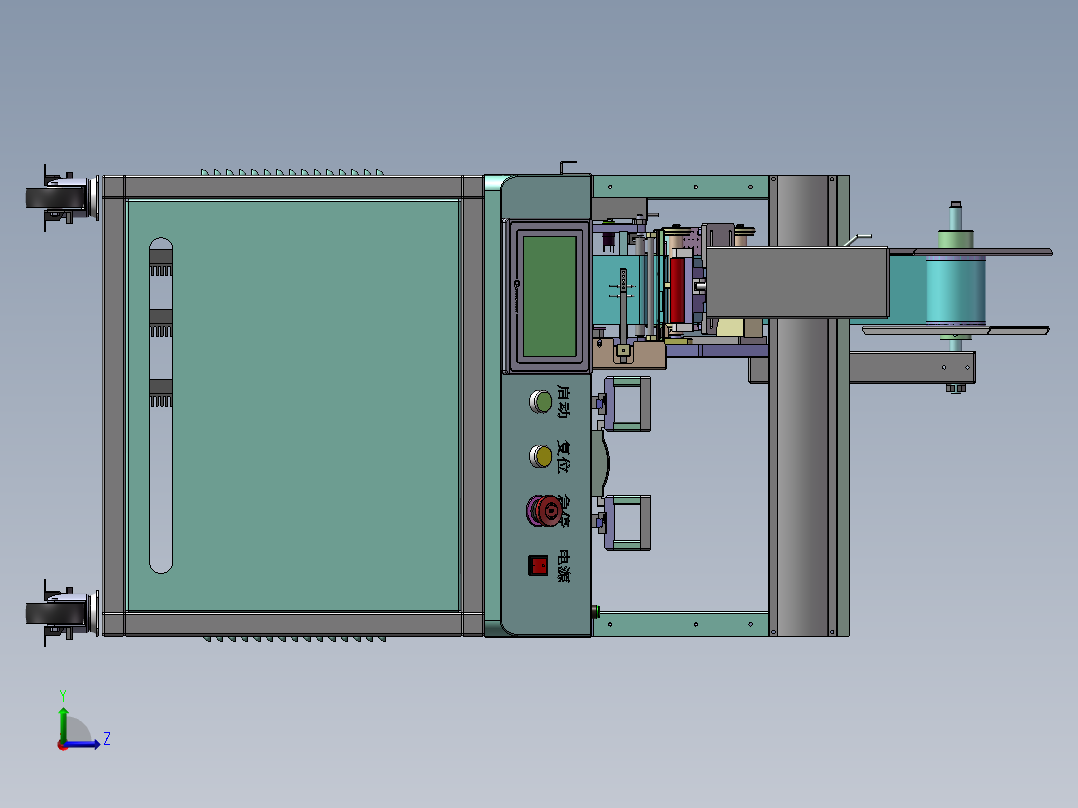Click the 复位 text label
1078x808 pixels.
tap(563, 457)
